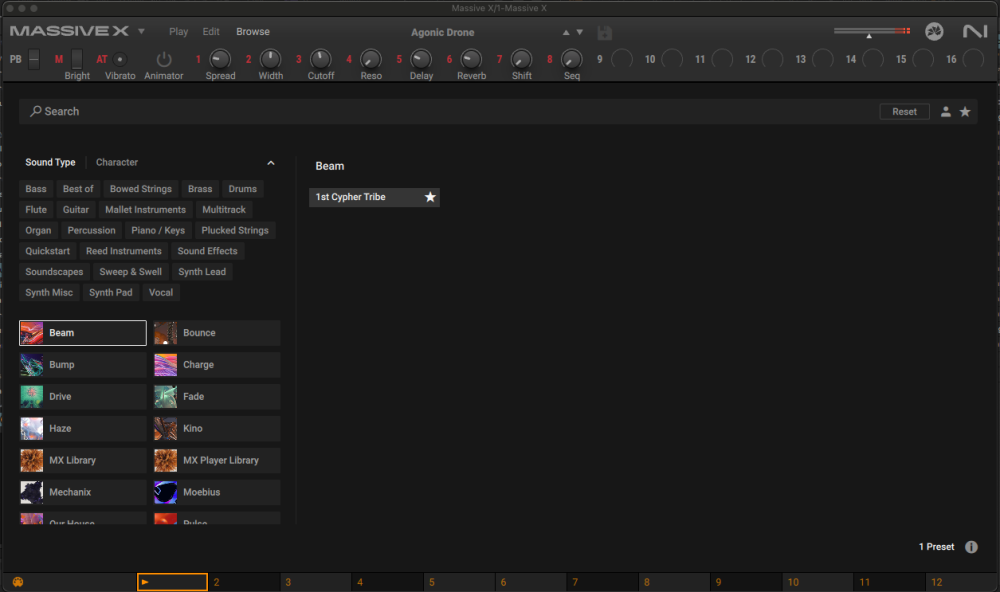Screen dimensions: 1000x592
Task: Show preset info with the info icon
Action: coord(971,547)
